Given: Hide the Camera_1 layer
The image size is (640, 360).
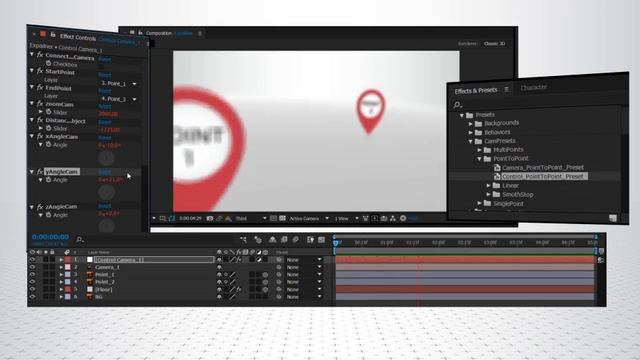Looking at the screenshot, I should pyautogui.click(x=32, y=267).
